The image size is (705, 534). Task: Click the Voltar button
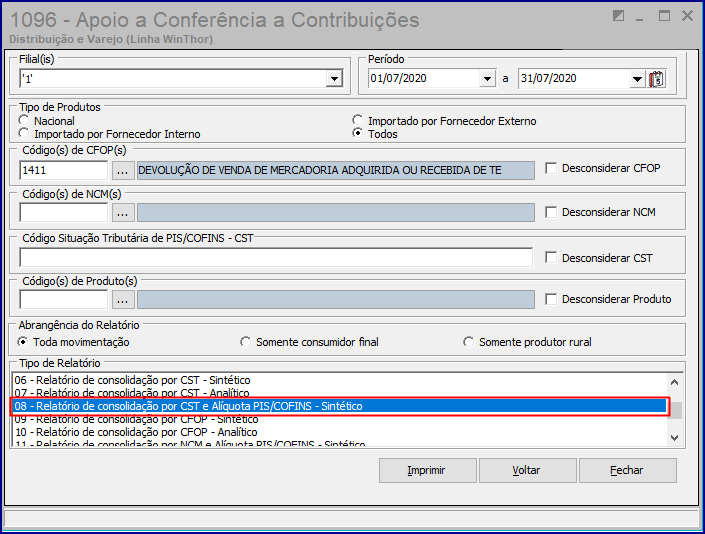click(527, 471)
